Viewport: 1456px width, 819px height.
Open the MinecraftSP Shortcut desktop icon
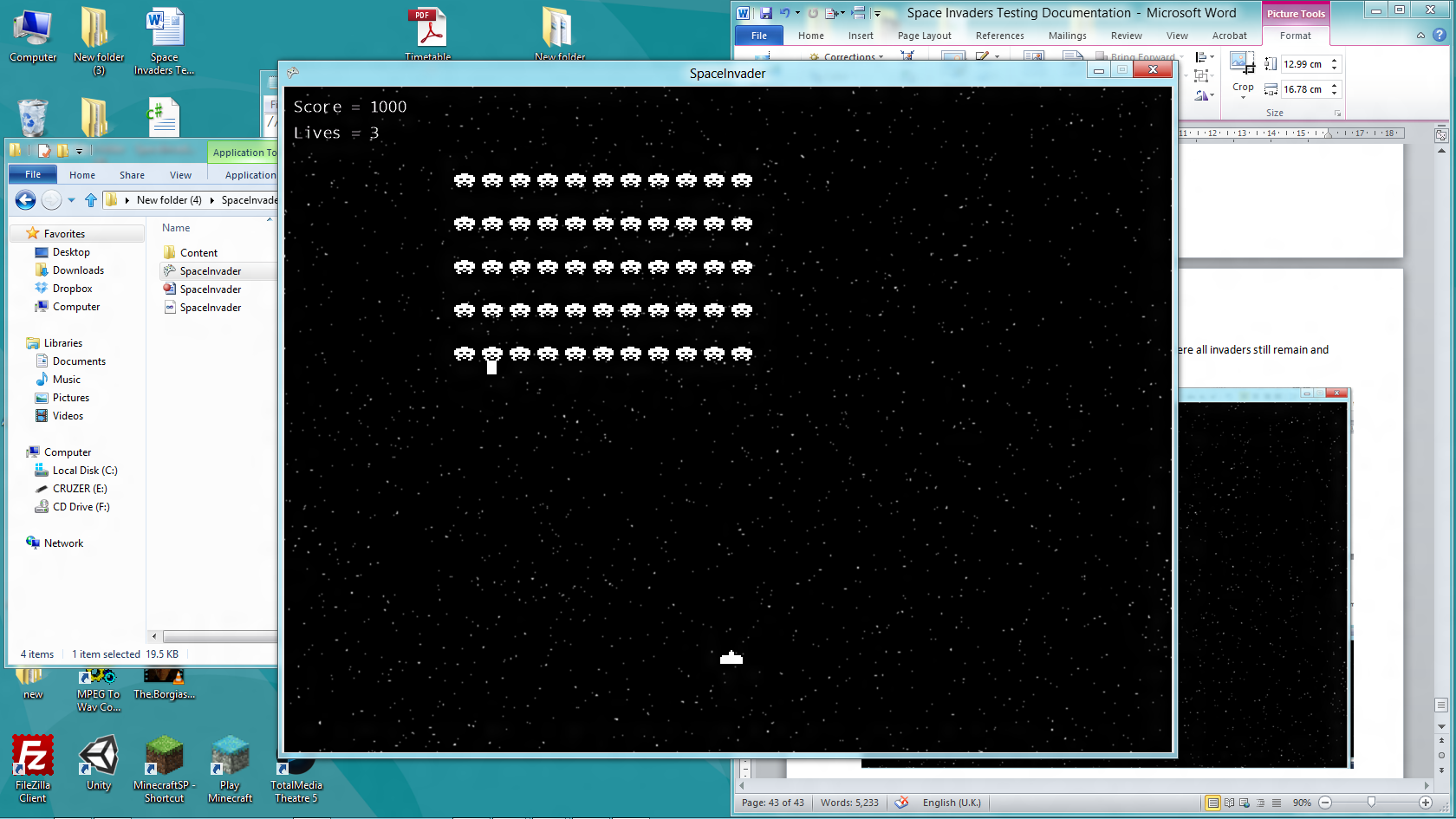165,770
